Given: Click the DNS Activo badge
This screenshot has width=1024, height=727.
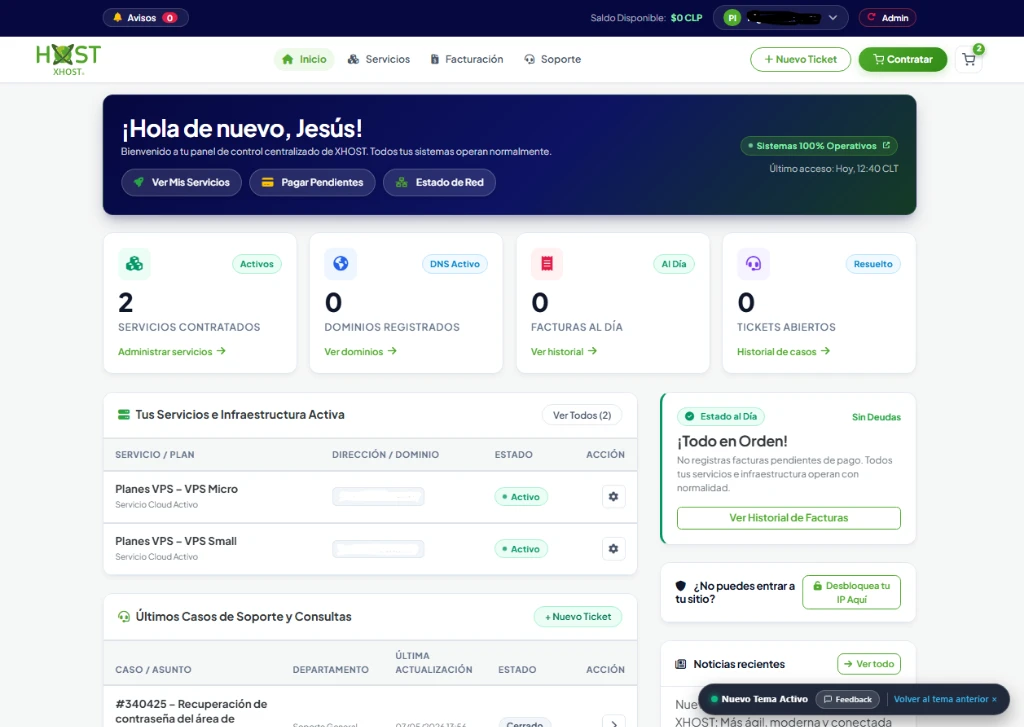Looking at the screenshot, I should point(455,264).
